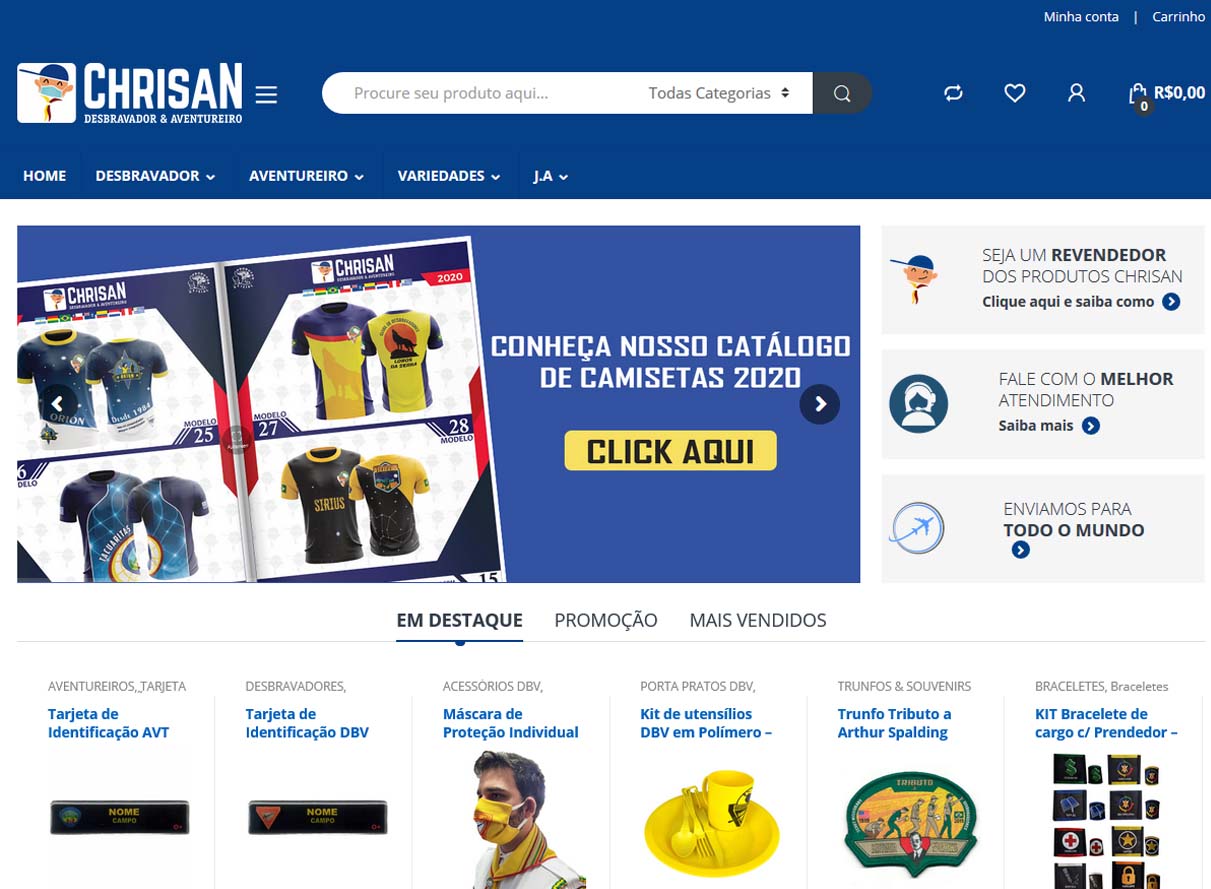1211x889 pixels.
Task: Go to previous banner slide arrow
Action: pyautogui.click(x=59, y=404)
